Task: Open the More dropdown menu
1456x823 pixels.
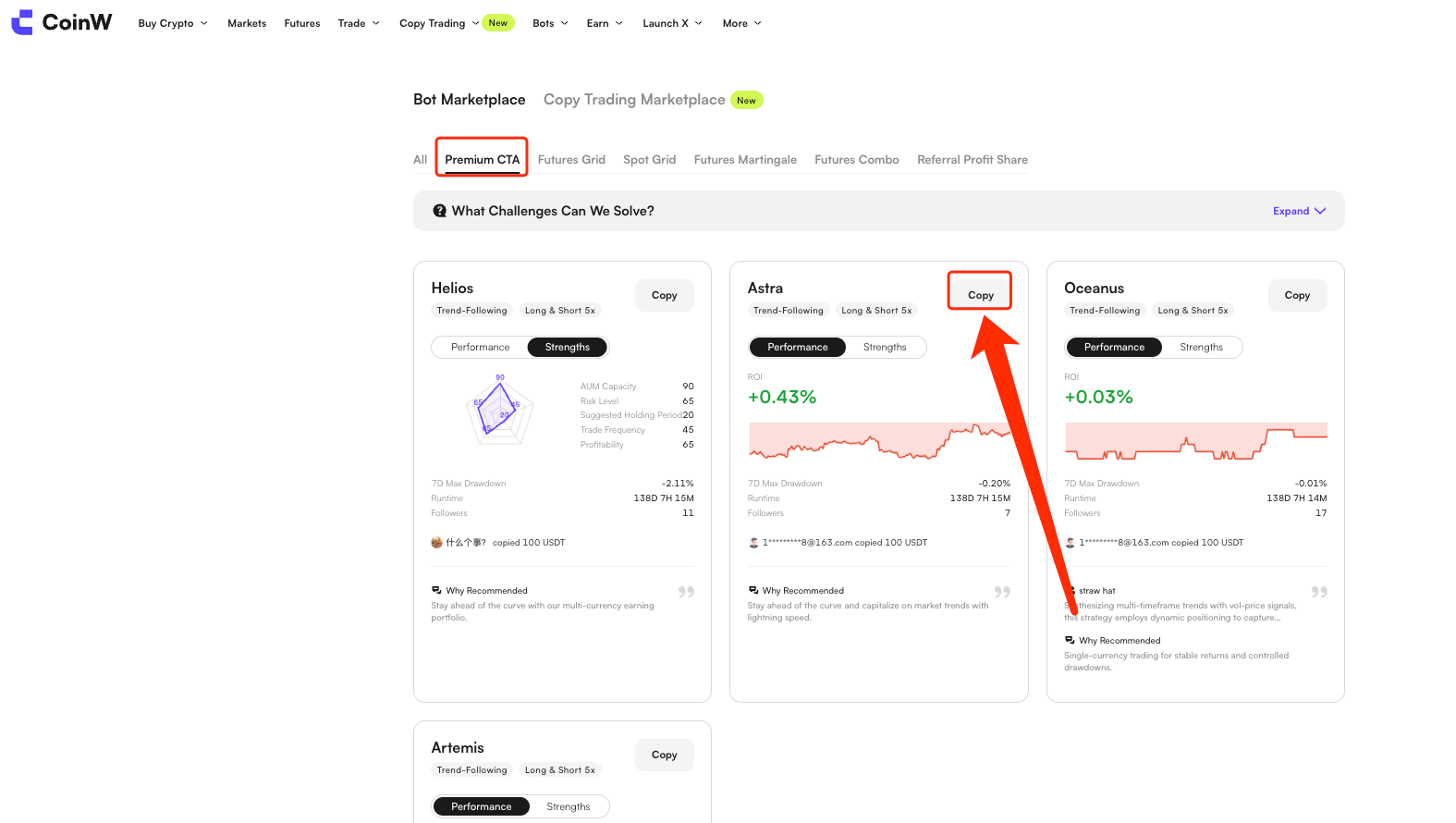Action: point(742,23)
